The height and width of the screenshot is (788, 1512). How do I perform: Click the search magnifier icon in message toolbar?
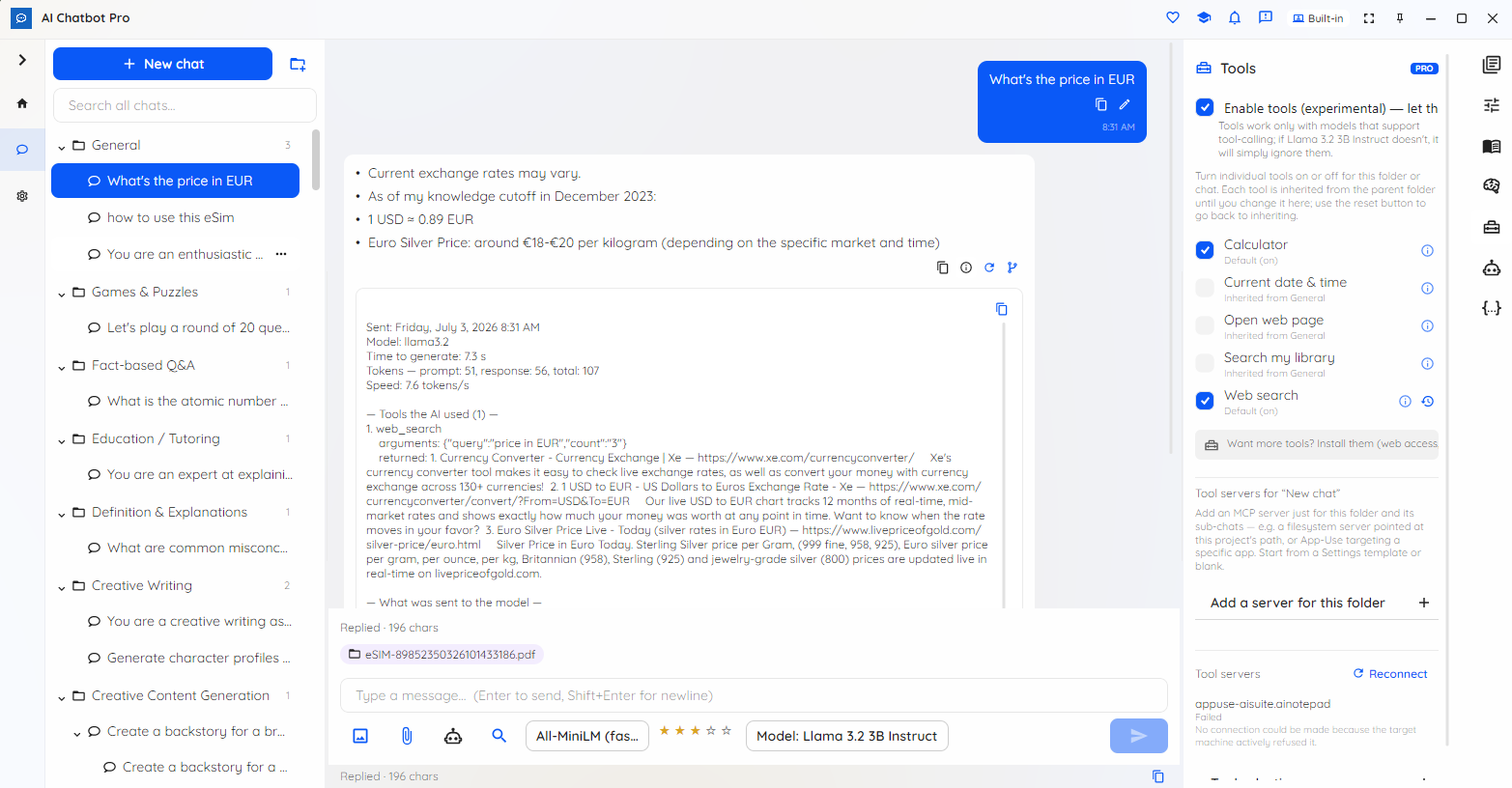pos(499,736)
